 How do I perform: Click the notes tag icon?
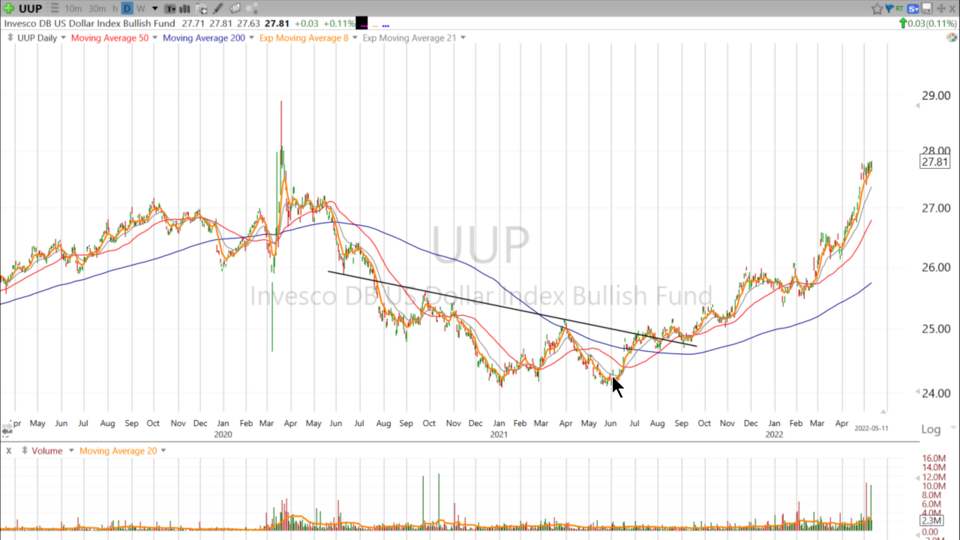tap(235, 9)
